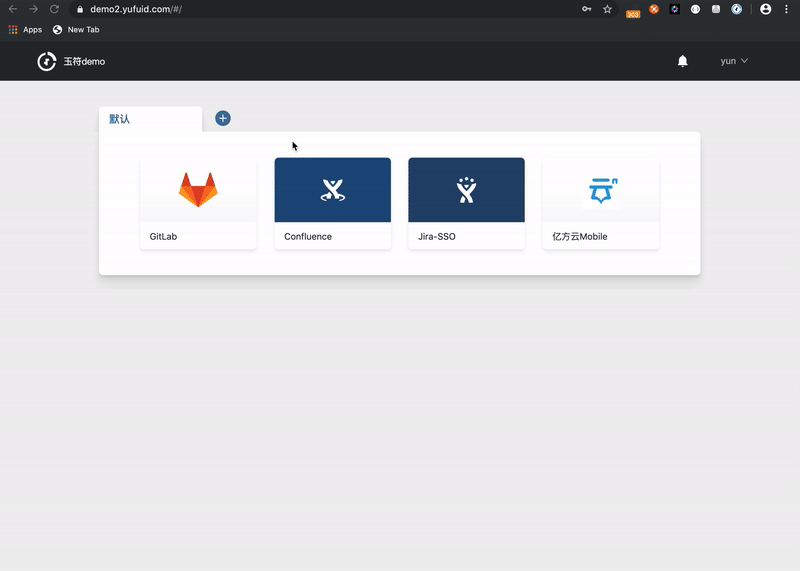Open notifications bell
Image resolution: width=800 pixels, height=571 pixels.
(683, 61)
